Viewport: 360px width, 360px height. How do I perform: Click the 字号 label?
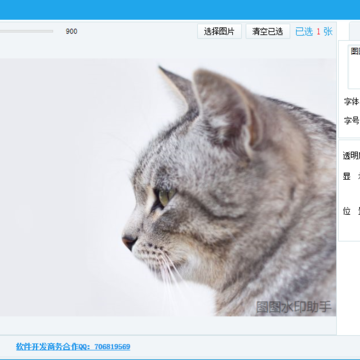(351, 121)
